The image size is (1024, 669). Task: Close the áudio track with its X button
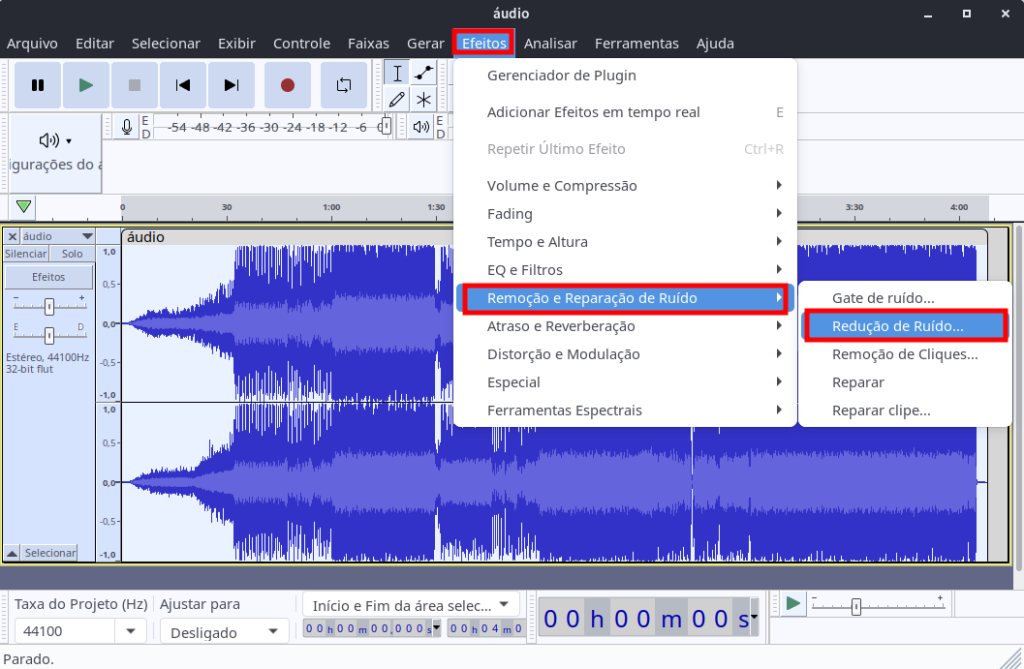(12, 236)
